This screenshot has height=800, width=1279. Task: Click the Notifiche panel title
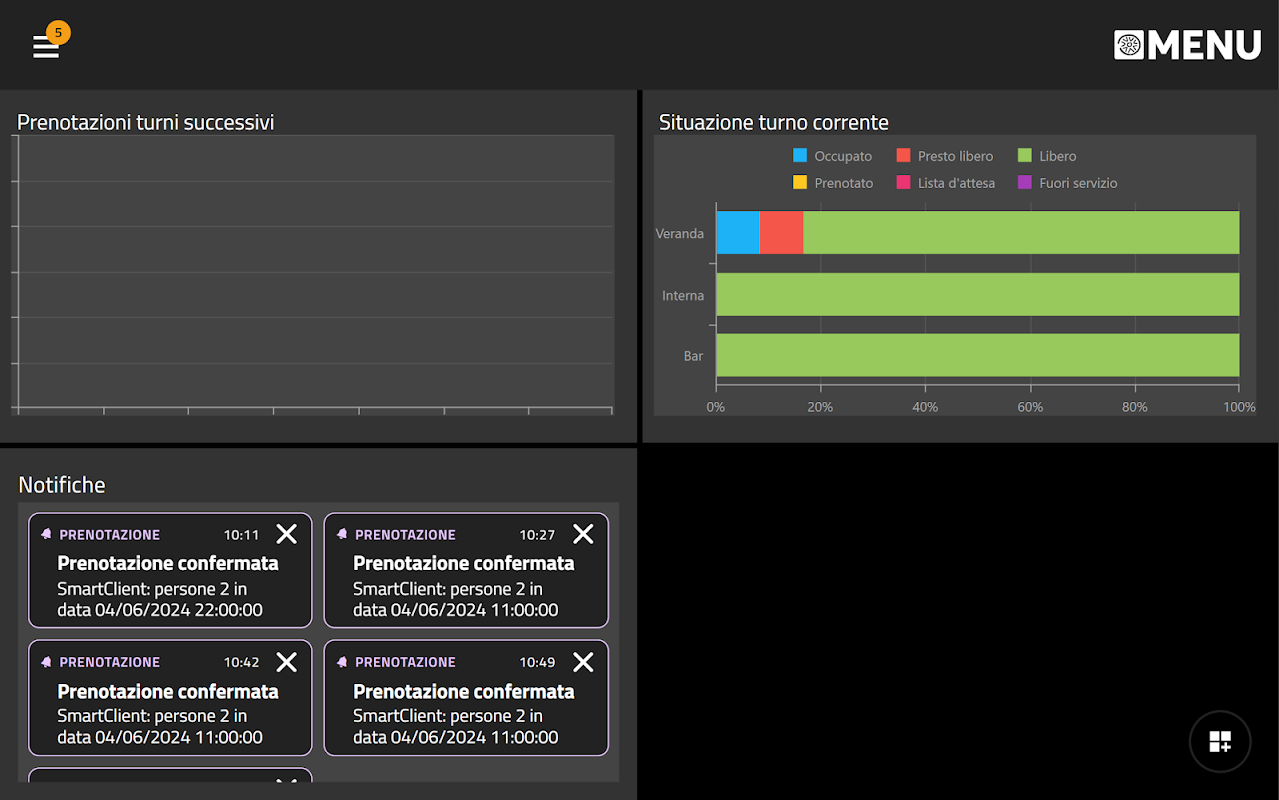pyautogui.click(x=62, y=485)
